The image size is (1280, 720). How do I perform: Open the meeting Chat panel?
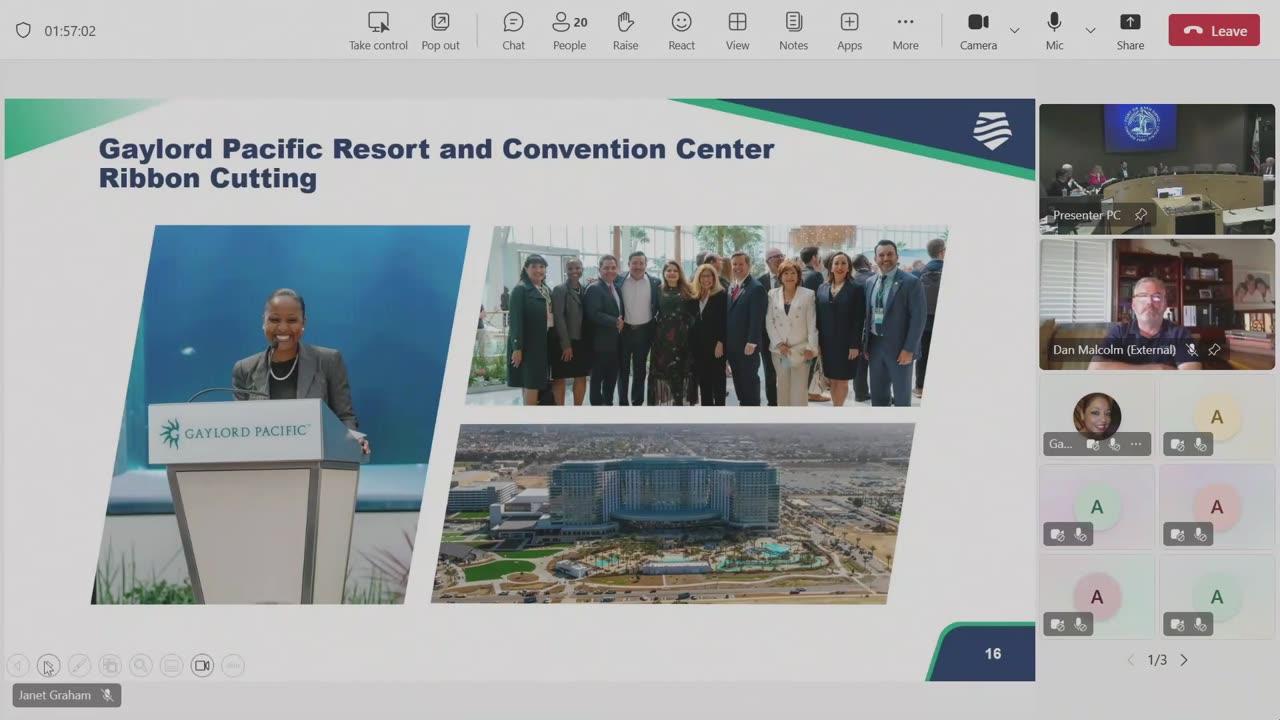513,31
